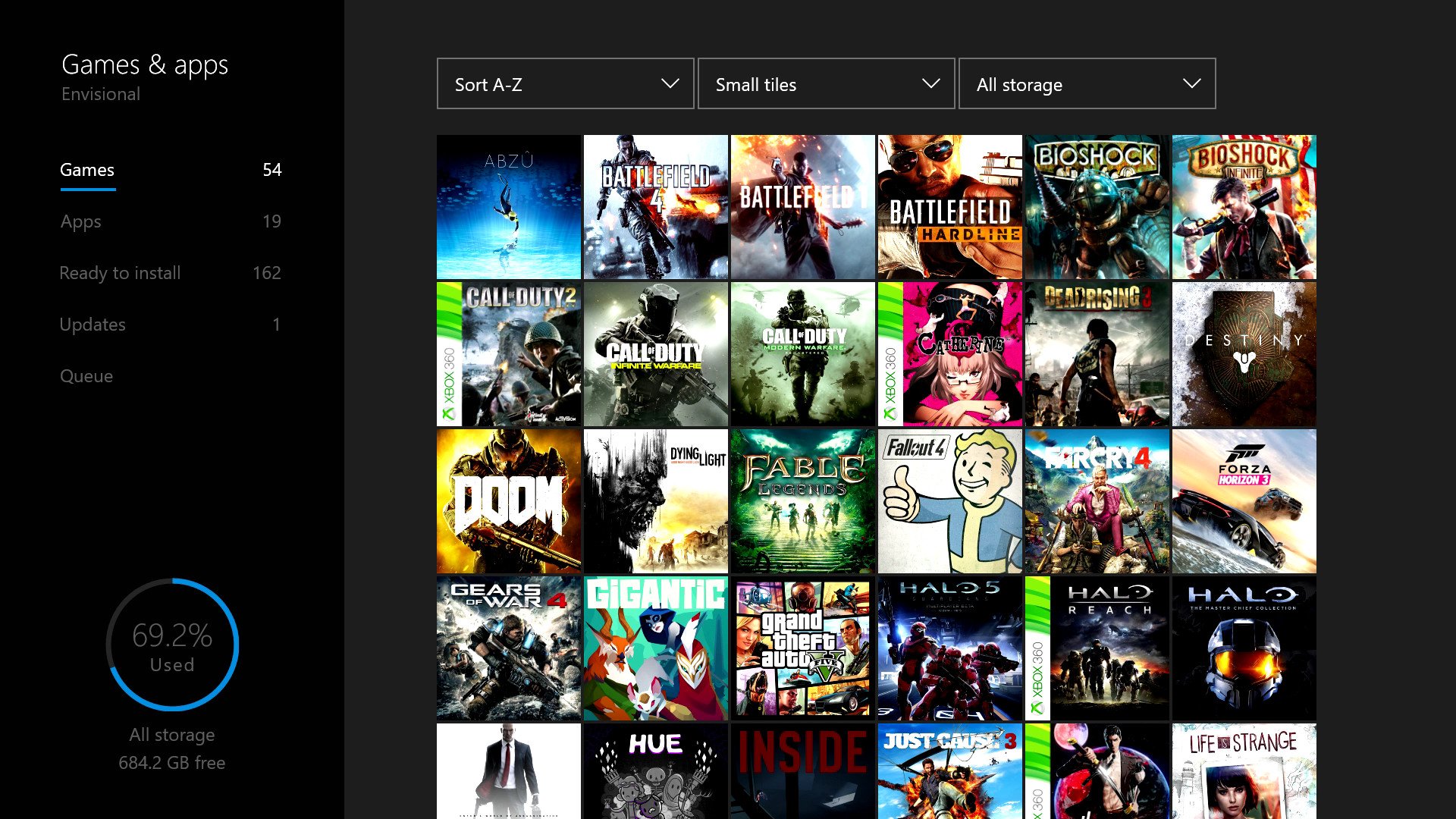Select the Halo Reach Xbox 360 tile
Screen dimensions: 1456x819
point(1097,648)
